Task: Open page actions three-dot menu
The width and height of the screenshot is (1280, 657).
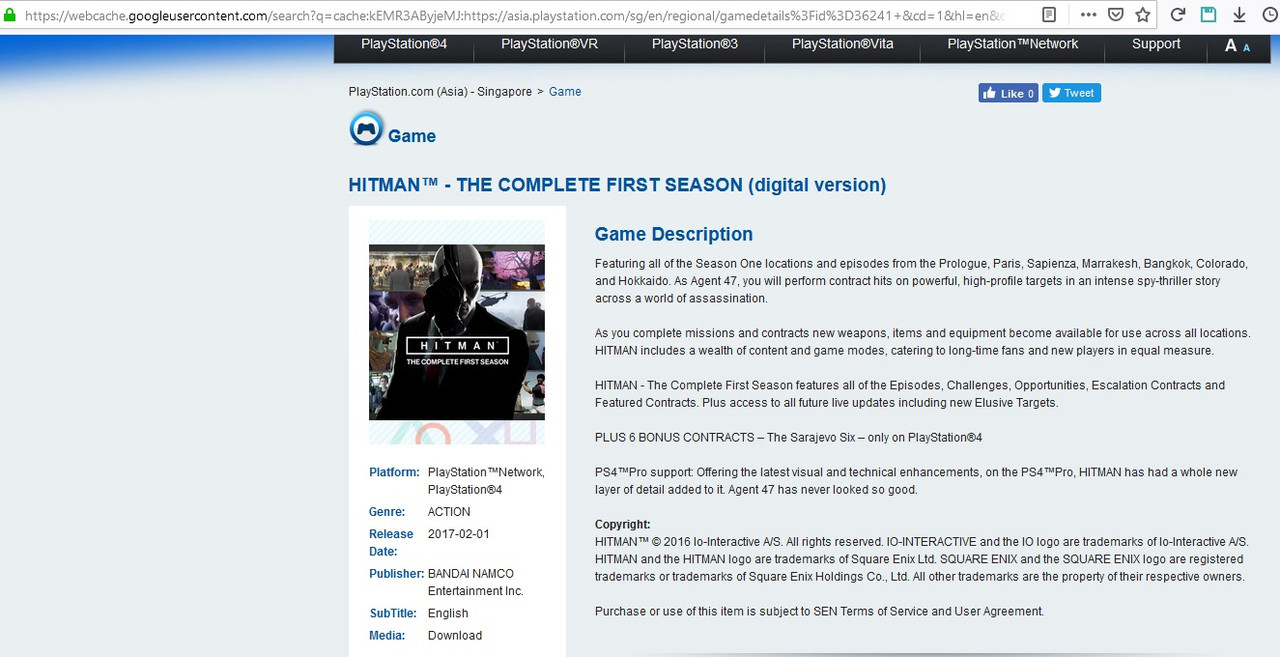Action: coord(1089,15)
